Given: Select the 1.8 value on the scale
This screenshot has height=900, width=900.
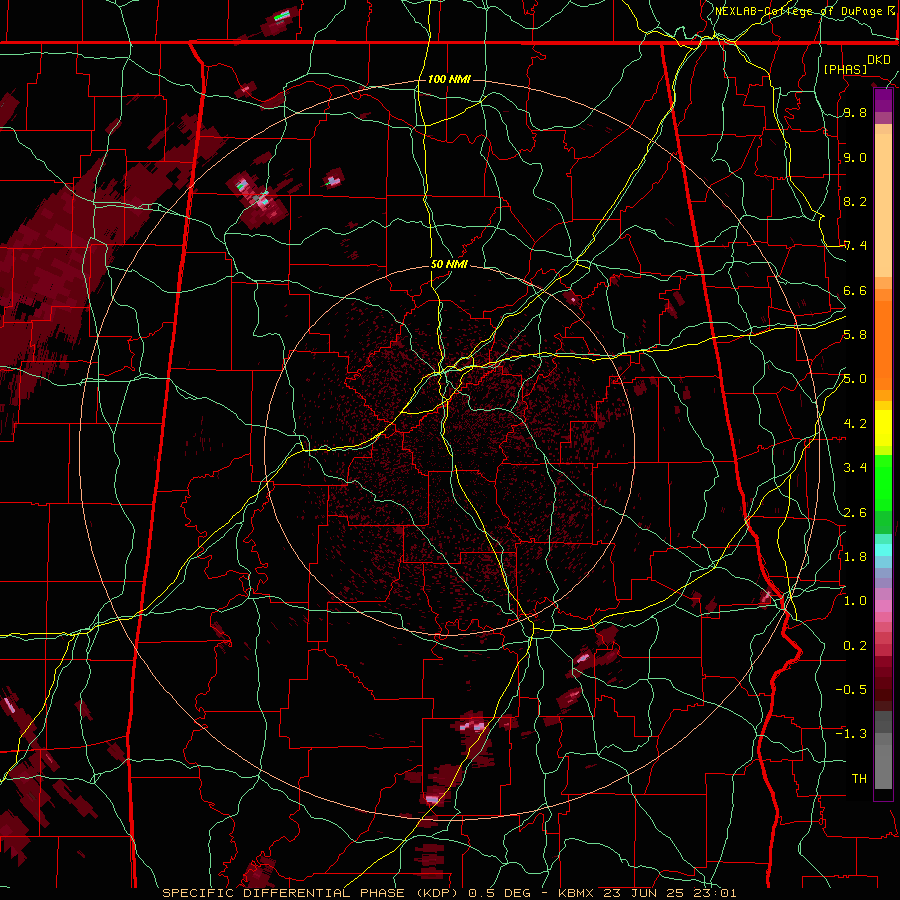Looking at the screenshot, I should (x=855, y=556).
